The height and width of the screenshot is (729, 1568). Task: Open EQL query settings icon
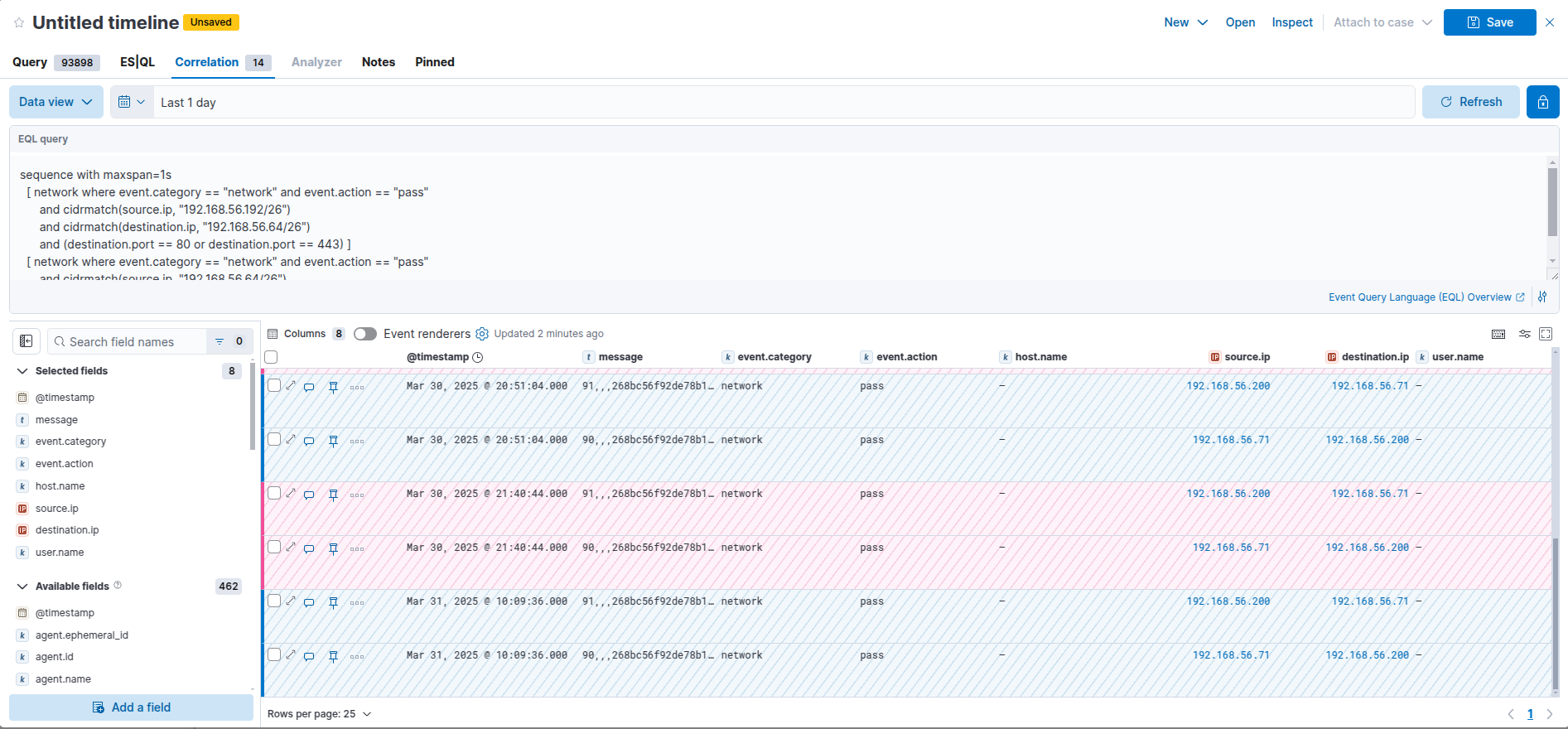coord(1542,297)
